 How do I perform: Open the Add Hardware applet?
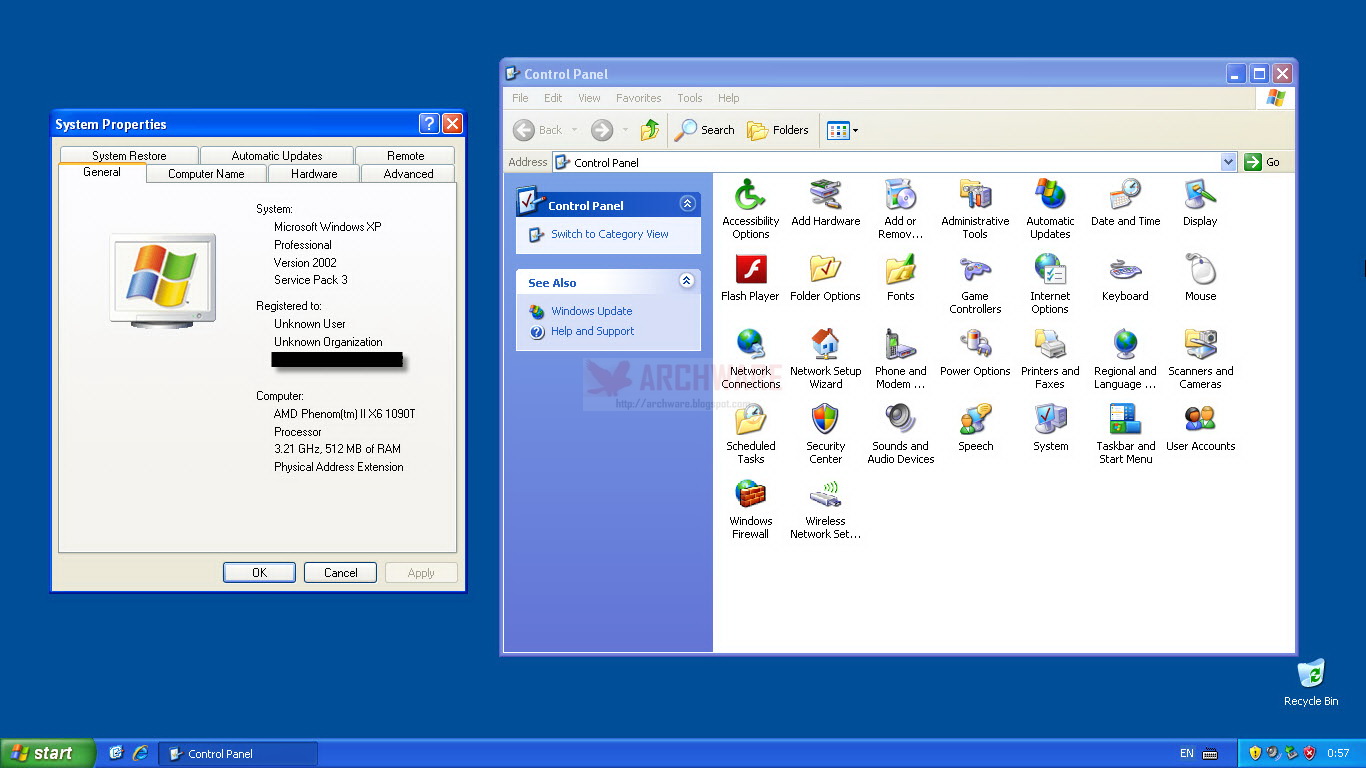pyautogui.click(x=825, y=202)
